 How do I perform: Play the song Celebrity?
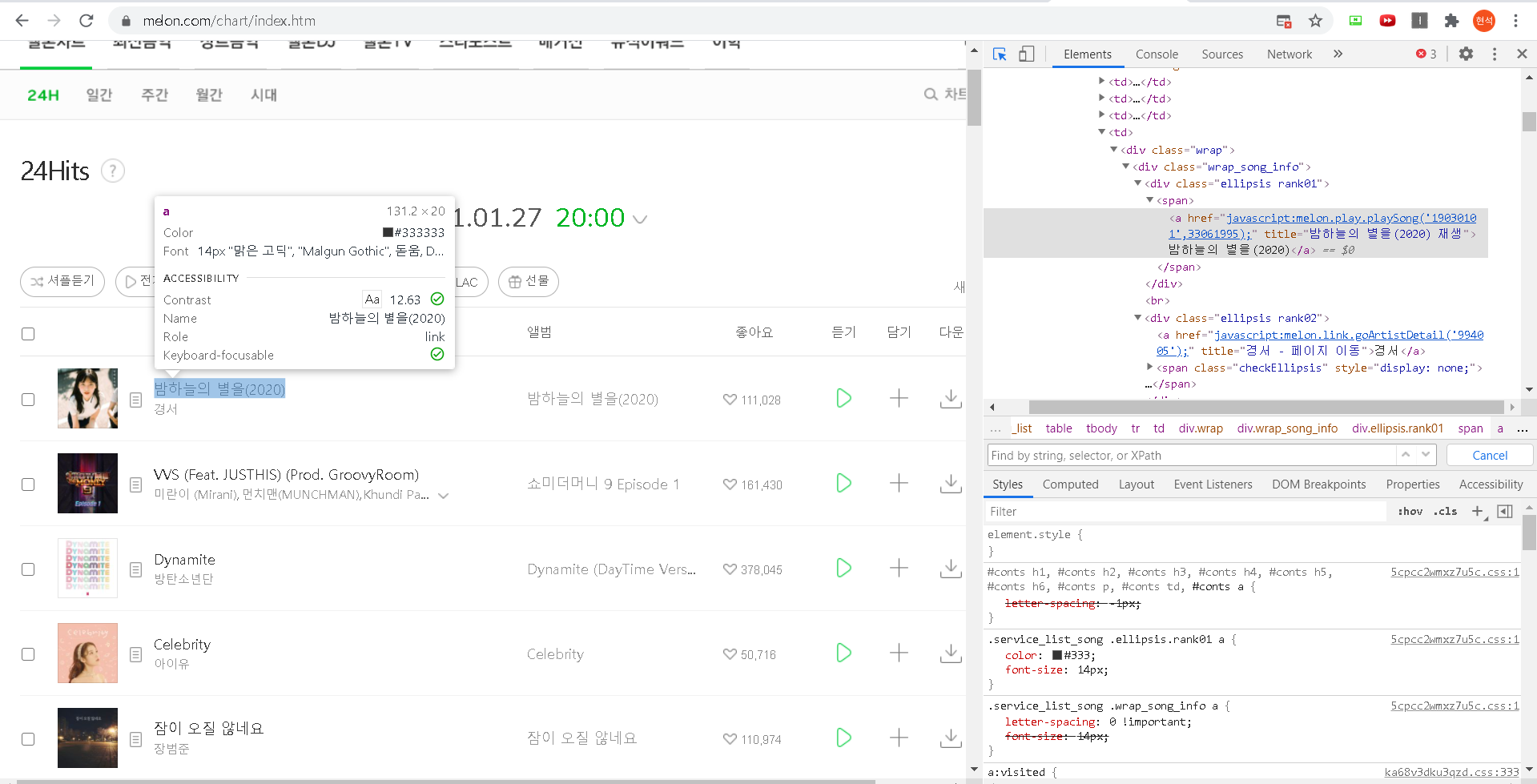(843, 653)
